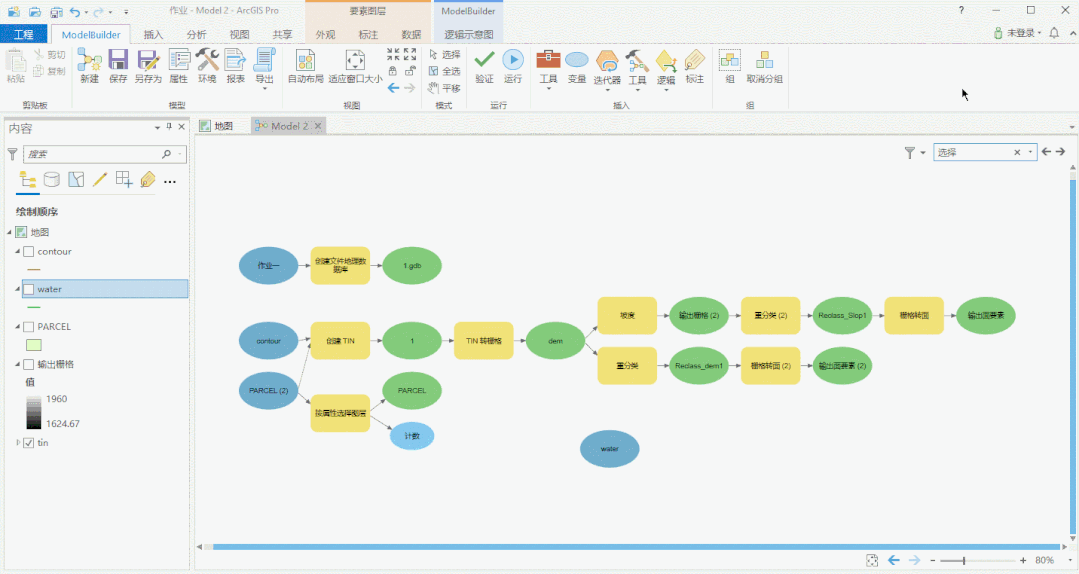The height and width of the screenshot is (574, 1079).
Task: Select the 创建 TIN tool node
Action: pyautogui.click(x=340, y=341)
